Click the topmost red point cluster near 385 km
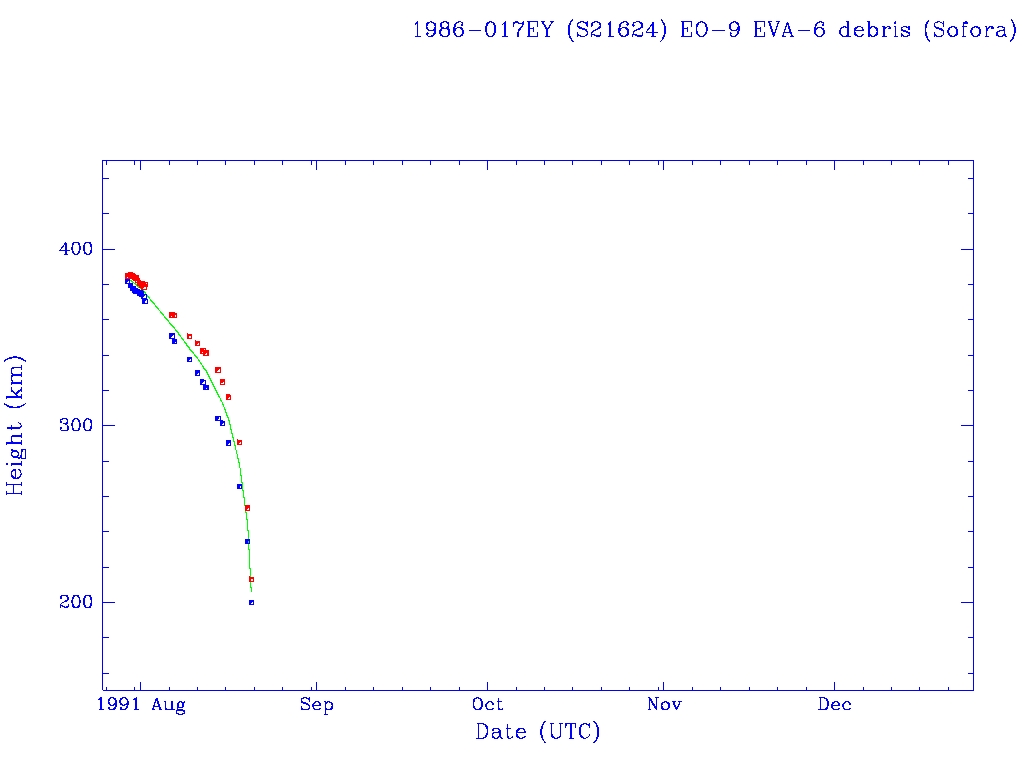This screenshot has height=768, width=1024. pos(130,276)
